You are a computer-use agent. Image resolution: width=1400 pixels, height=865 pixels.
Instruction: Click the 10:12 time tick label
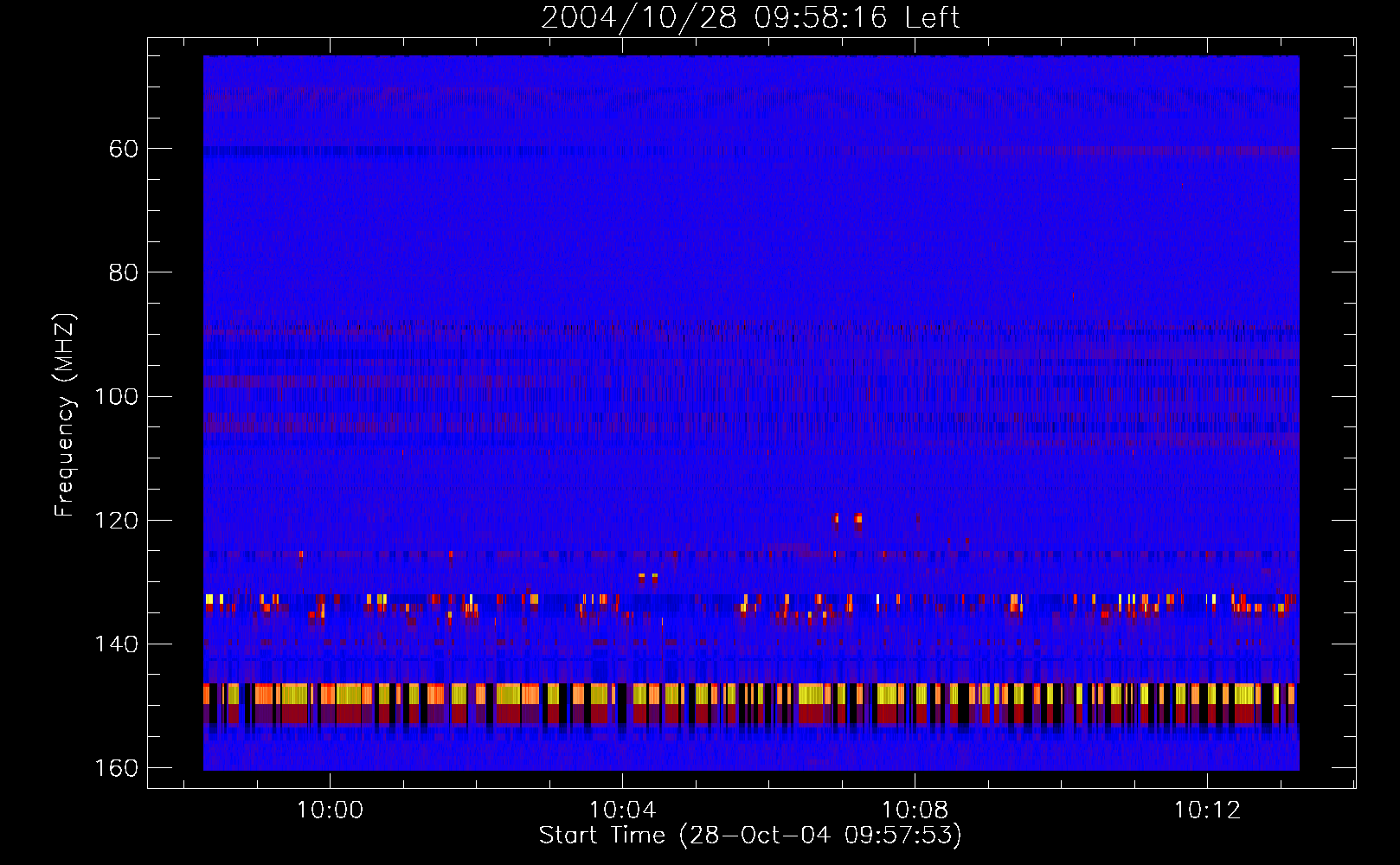(1207, 811)
